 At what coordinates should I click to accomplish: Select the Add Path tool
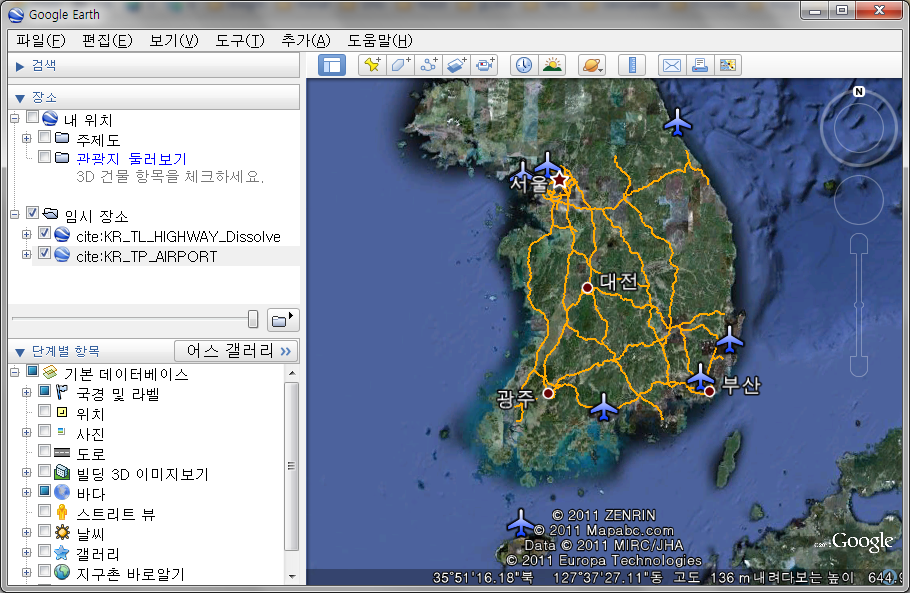point(427,64)
